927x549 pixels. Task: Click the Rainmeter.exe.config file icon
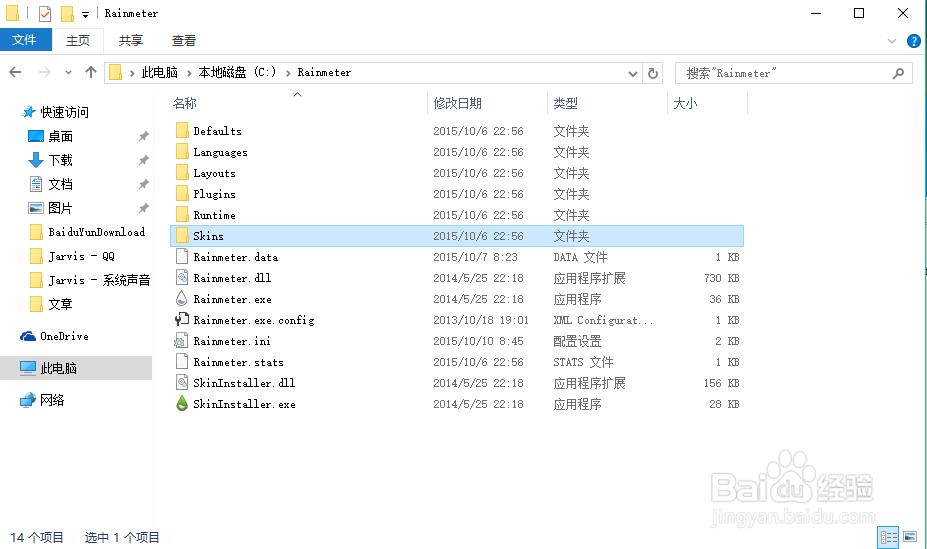182,320
